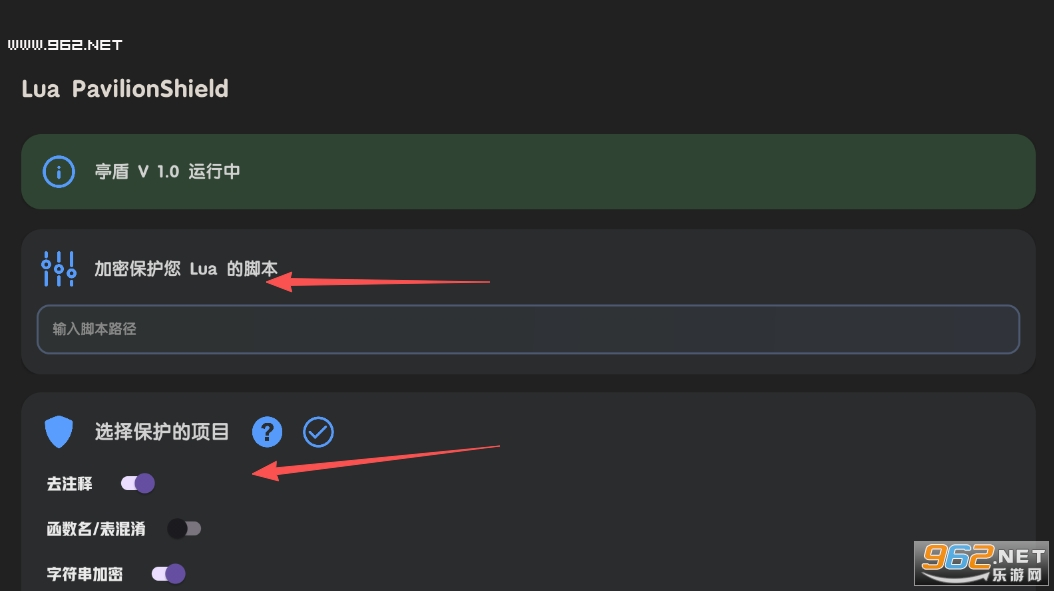This screenshot has height=591, width=1054.
Task: Click the 加密保护您 Lua 的脚本 heading
Action: pyautogui.click(x=186, y=269)
